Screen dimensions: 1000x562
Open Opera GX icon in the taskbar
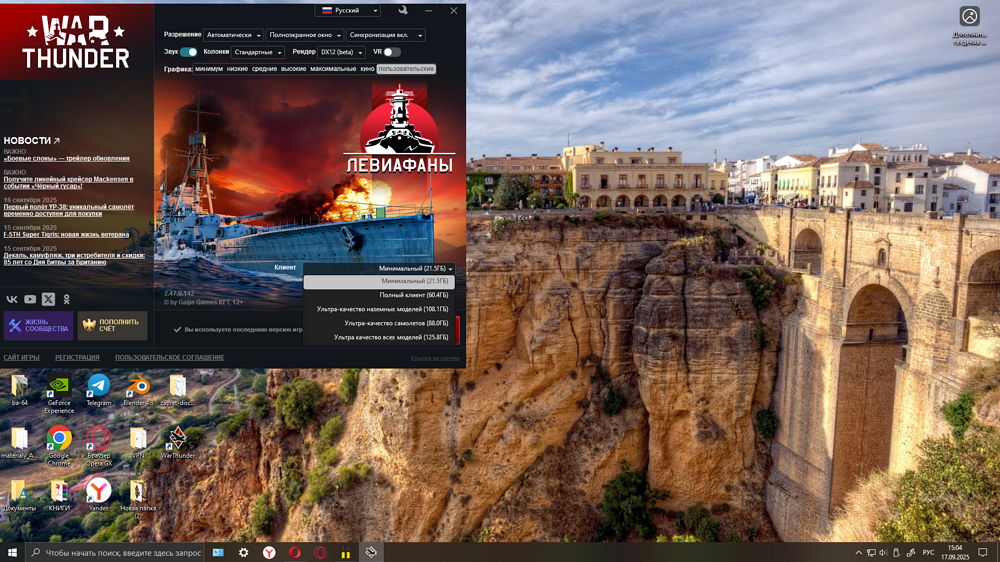tap(320, 552)
